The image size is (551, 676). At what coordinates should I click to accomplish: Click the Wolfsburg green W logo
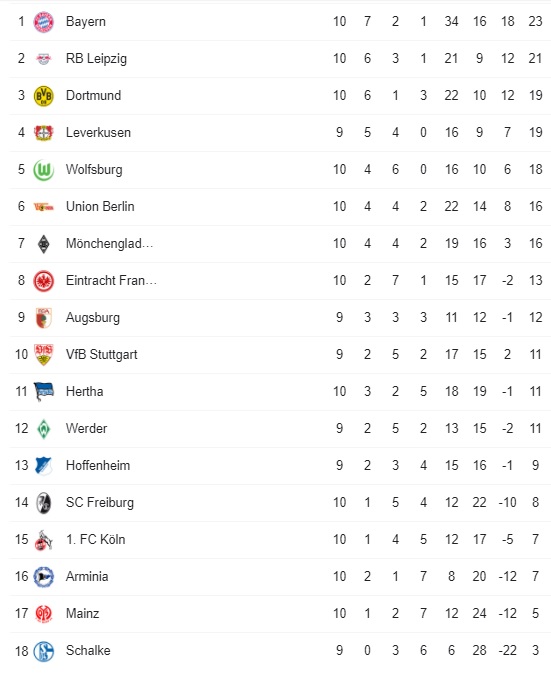tap(44, 170)
